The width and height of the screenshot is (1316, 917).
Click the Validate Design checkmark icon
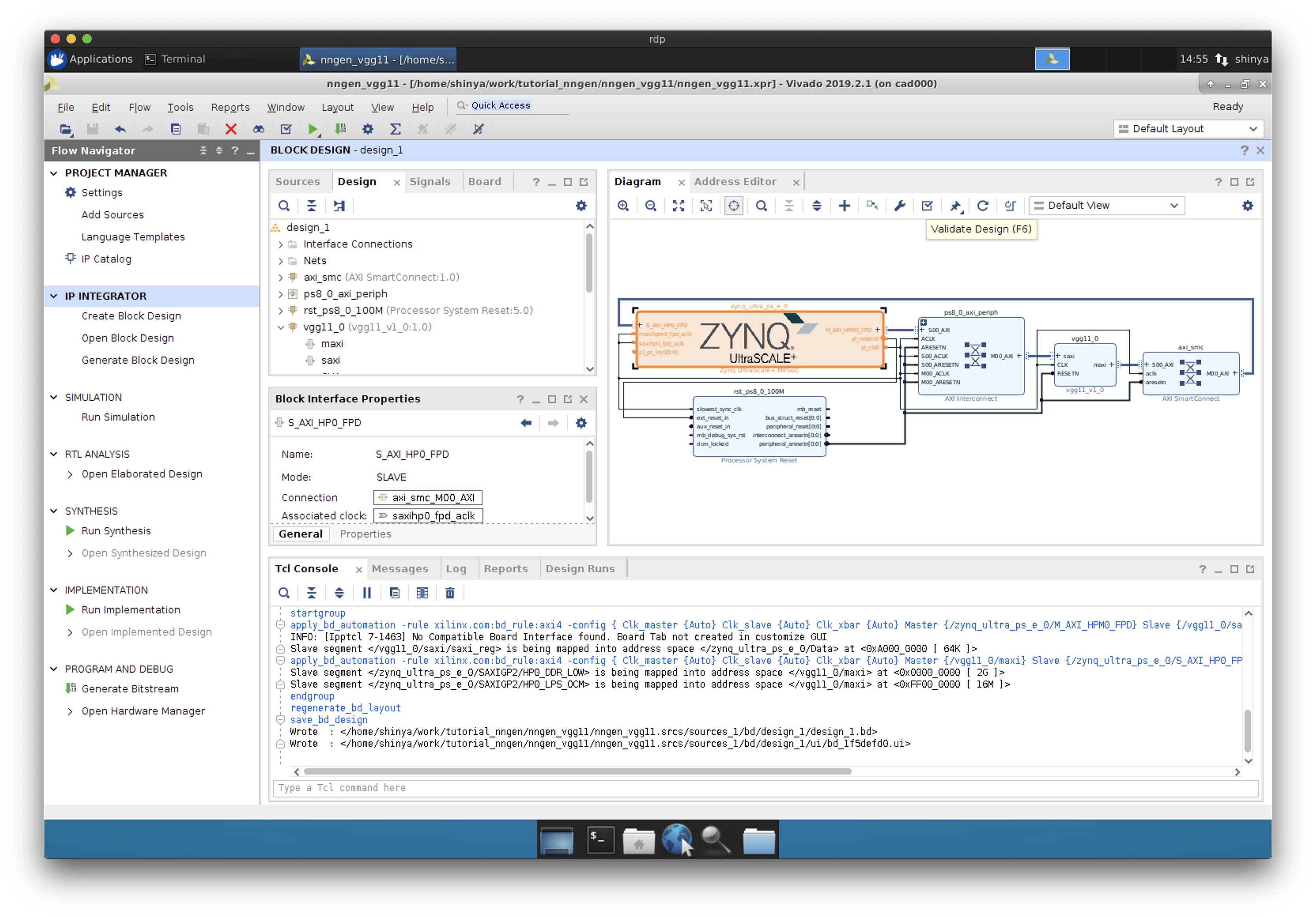pos(927,206)
